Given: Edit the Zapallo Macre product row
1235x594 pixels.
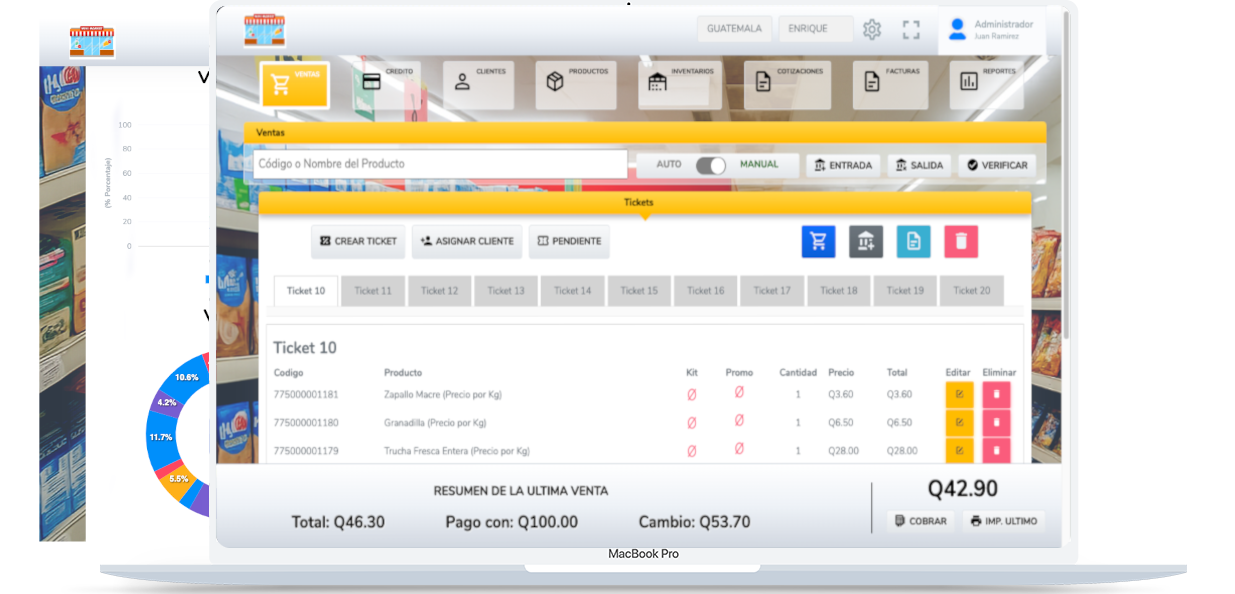Looking at the screenshot, I should (x=959, y=395).
